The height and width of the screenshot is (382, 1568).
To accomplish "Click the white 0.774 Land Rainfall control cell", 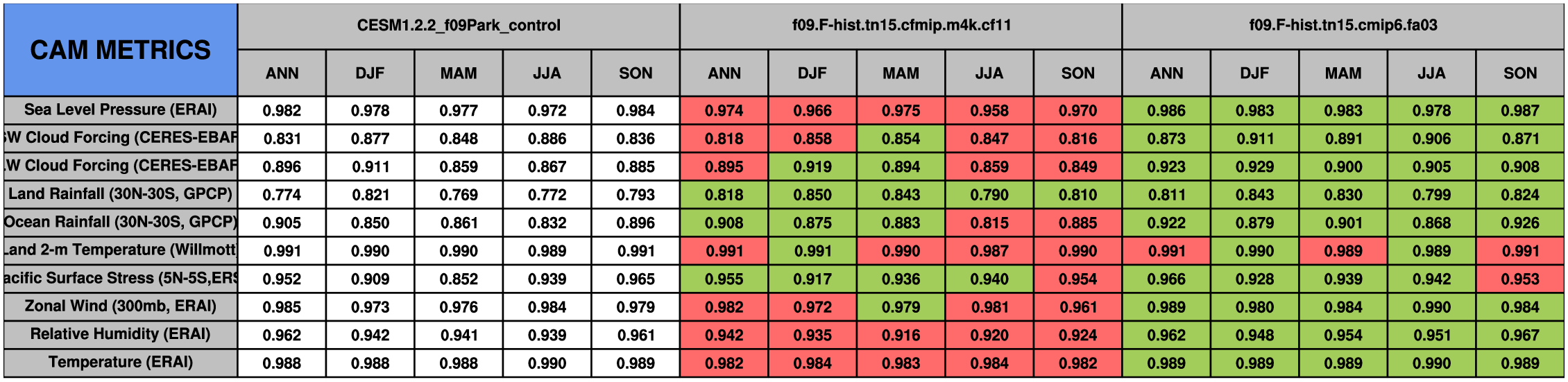I will coord(282,194).
